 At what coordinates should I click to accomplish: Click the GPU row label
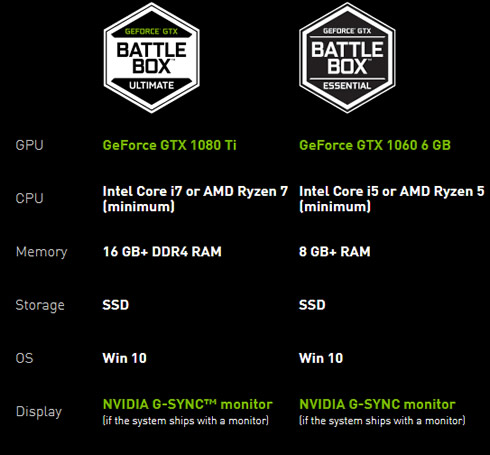(x=29, y=145)
